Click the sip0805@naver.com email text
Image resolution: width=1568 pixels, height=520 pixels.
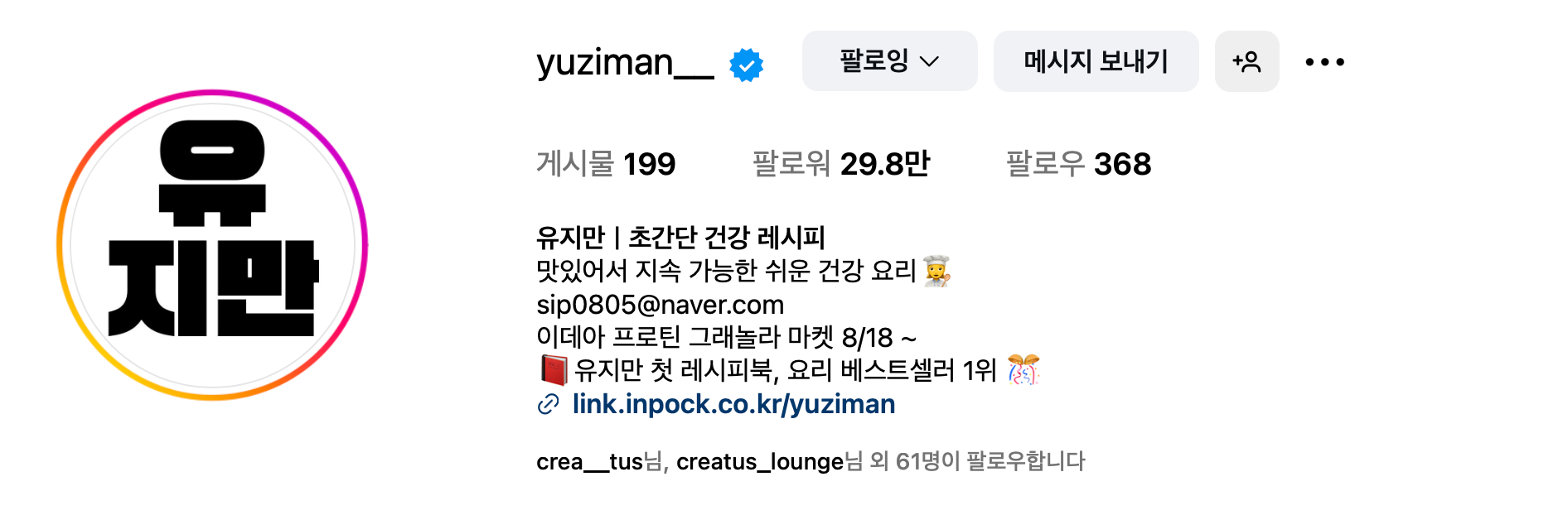pyautogui.click(x=660, y=305)
